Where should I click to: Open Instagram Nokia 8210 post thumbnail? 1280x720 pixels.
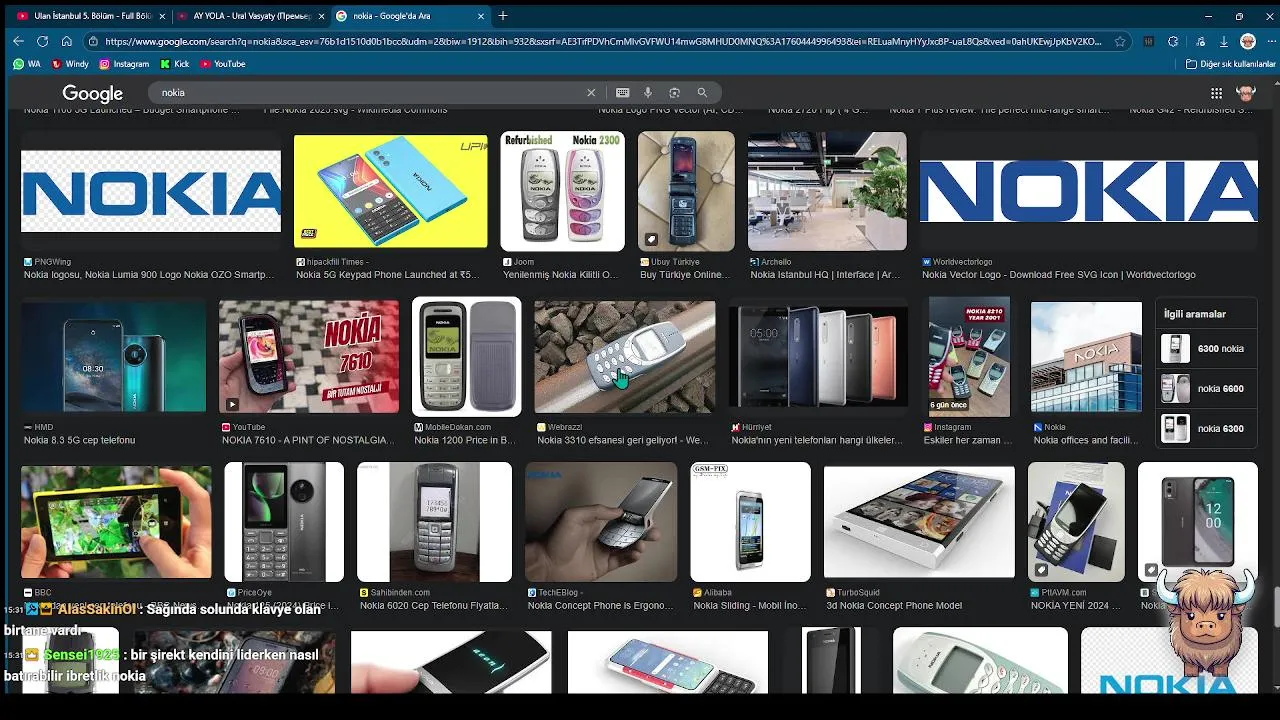click(969, 356)
